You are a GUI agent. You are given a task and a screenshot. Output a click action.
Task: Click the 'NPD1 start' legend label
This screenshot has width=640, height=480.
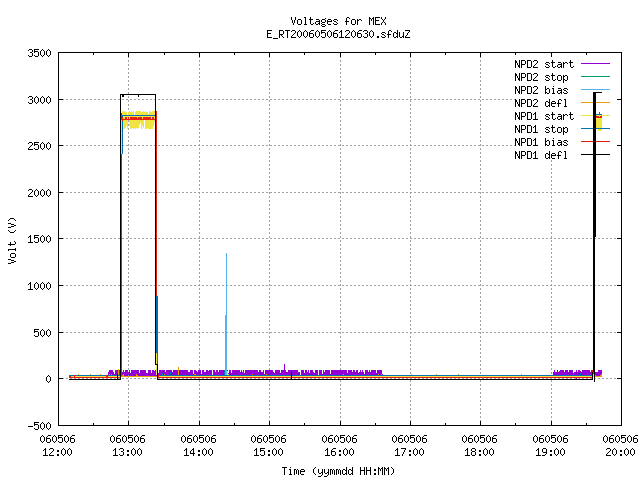(544, 116)
